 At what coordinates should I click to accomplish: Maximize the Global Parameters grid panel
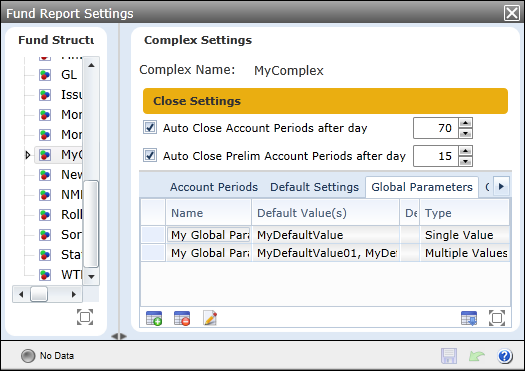(497, 318)
